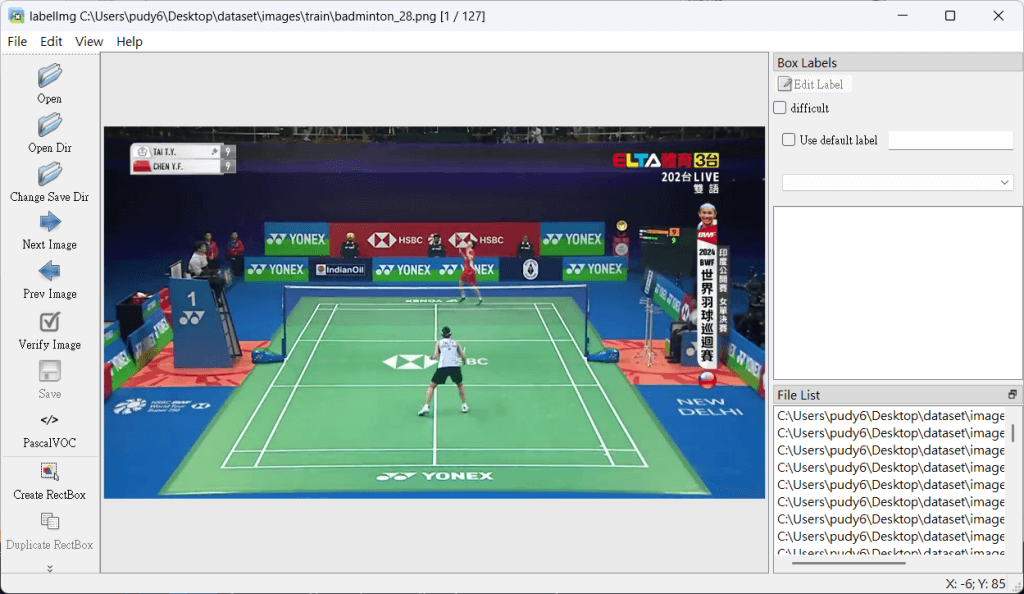Switch annotation format from PascalVOC

click(49, 421)
